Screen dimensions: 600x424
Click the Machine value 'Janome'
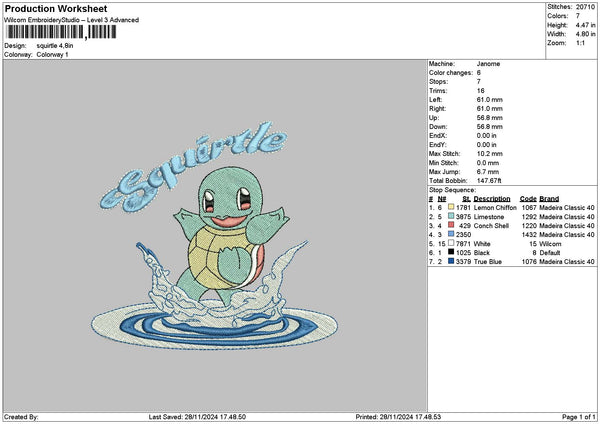pyautogui.click(x=488, y=64)
